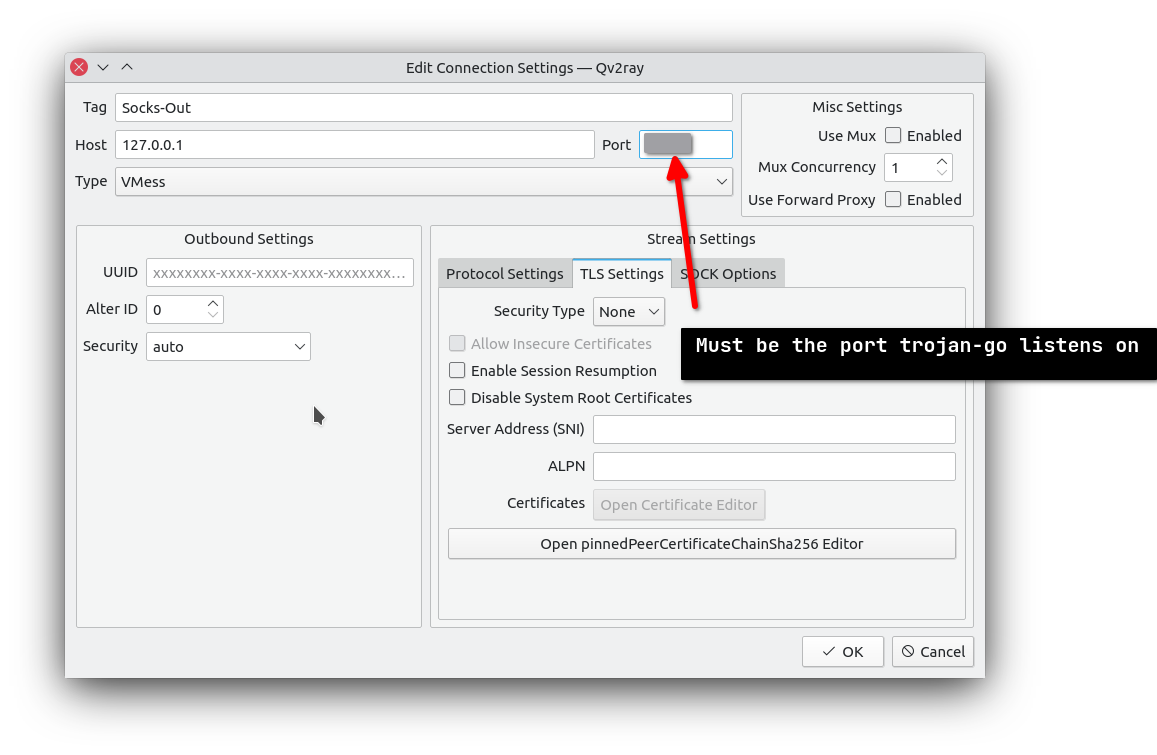Viewport: 1157px width, 755px height.
Task: Toggle Enable Session Resumption checkbox
Action: (457, 370)
